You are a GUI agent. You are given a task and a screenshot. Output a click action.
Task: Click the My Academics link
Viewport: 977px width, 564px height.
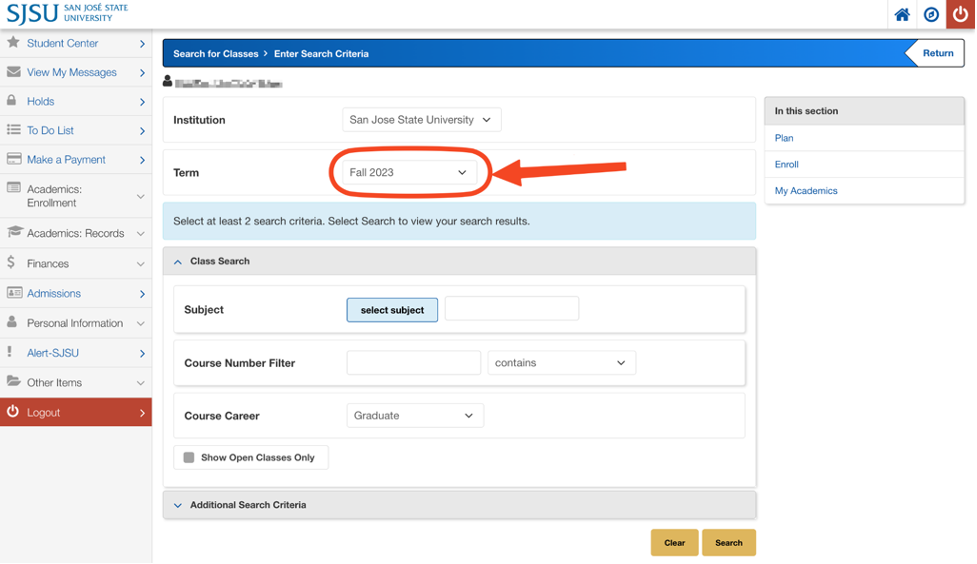[x=806, y=191]
